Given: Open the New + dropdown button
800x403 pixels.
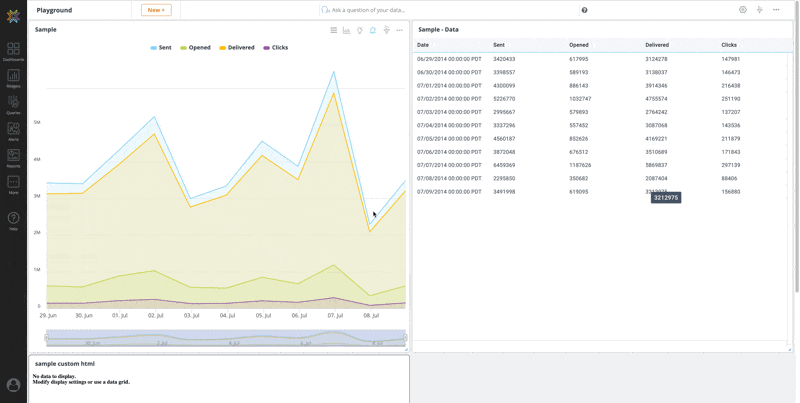Looking at the screenshot, I should (156, 10).
